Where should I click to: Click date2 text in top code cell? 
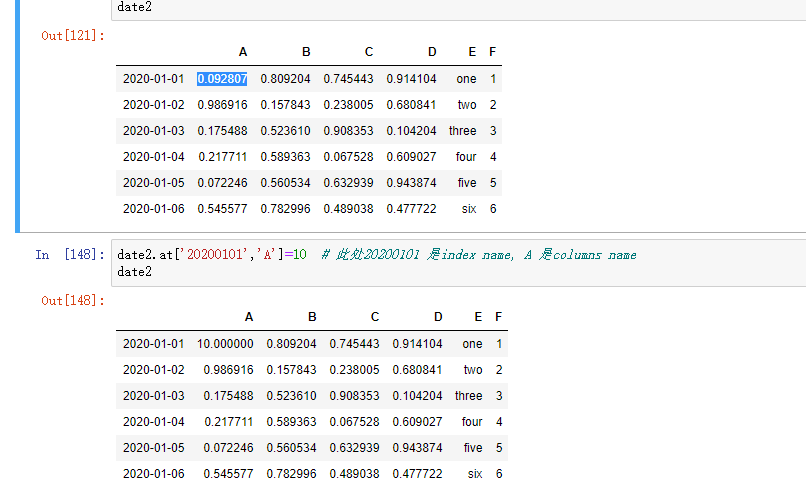click(x=135, y=7)
